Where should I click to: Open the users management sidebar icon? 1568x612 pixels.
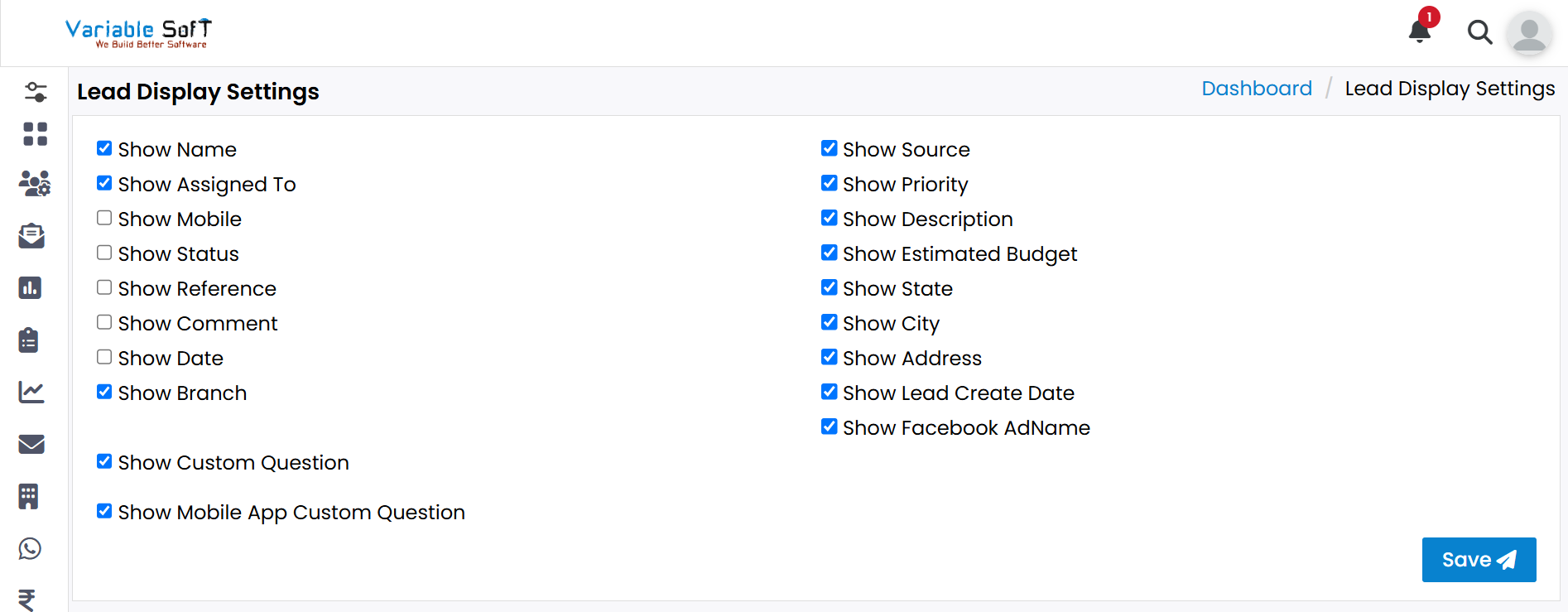pyautogui.click(x=35, y=183)
